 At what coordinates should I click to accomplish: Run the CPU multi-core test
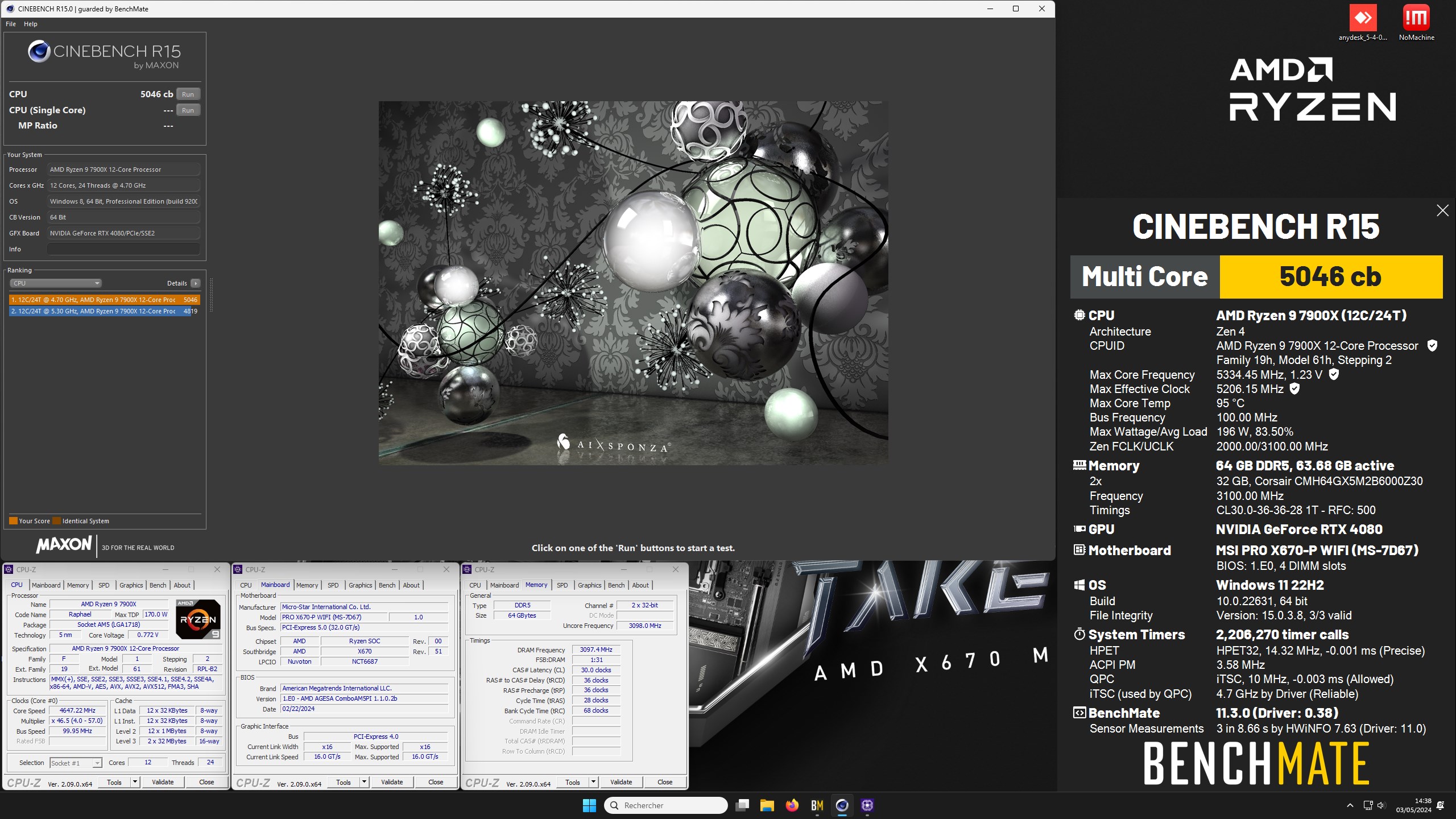[x=188, y=94]
